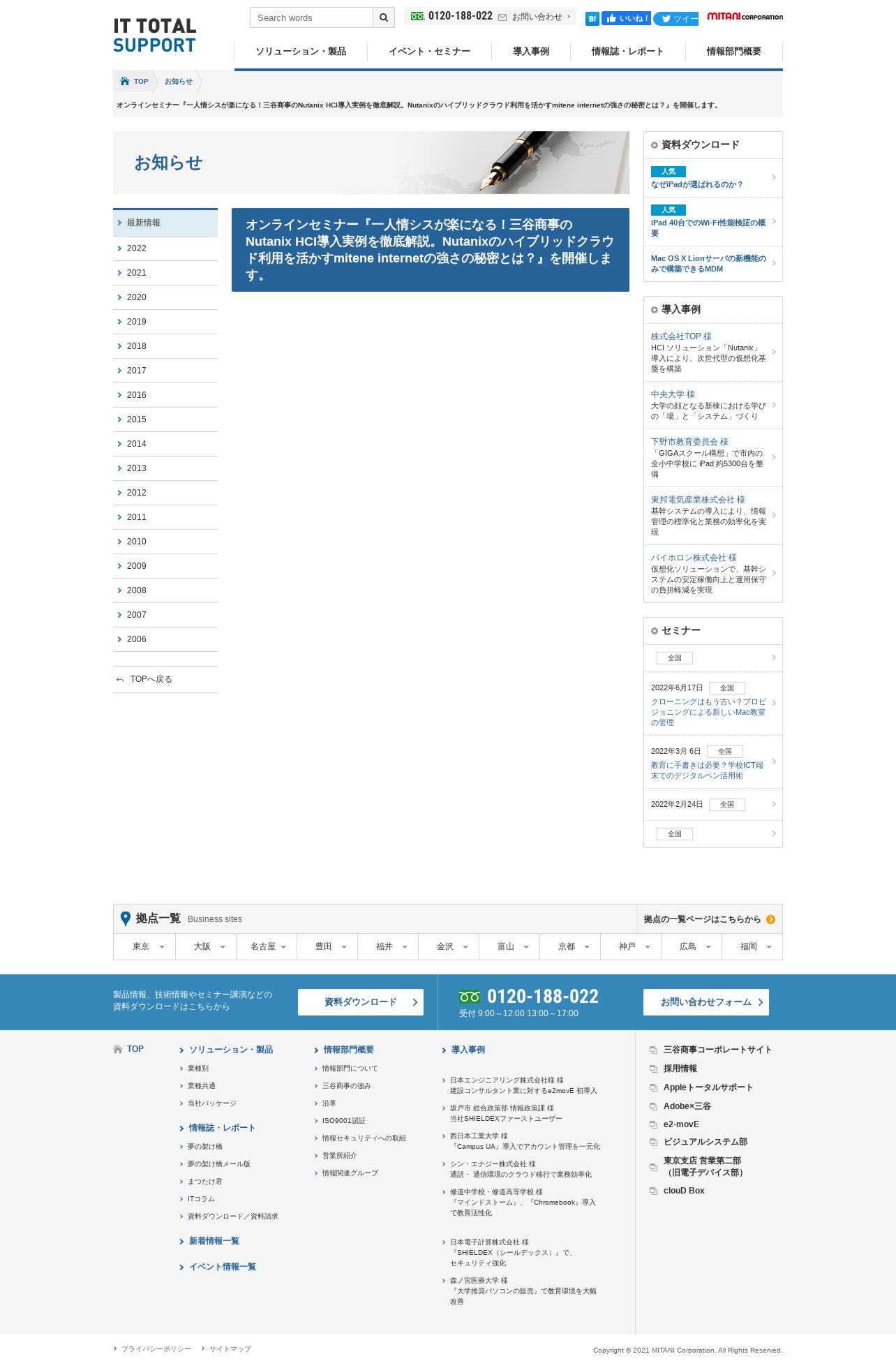Click the back arrow beside TOPへ戻る

tap(120, 680)
